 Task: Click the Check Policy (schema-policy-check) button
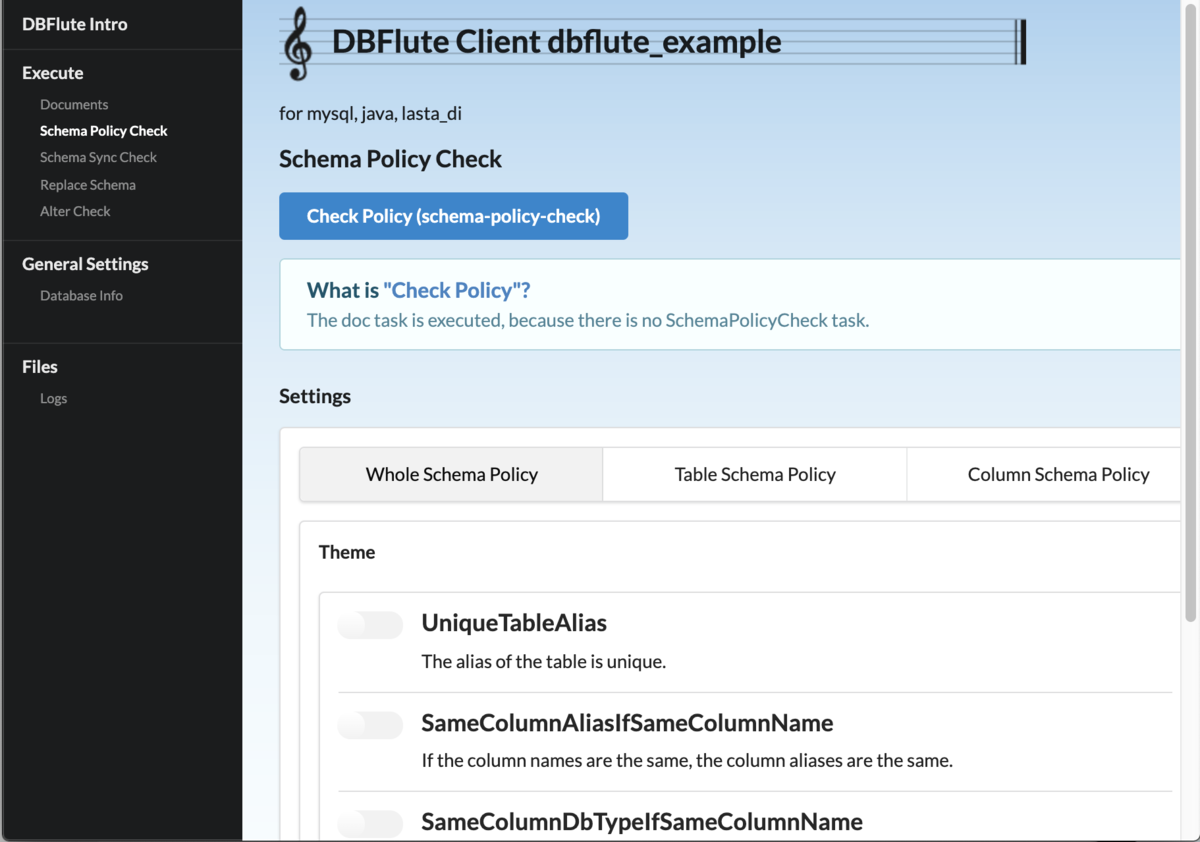pyautogui.click(x=453, y=216)
